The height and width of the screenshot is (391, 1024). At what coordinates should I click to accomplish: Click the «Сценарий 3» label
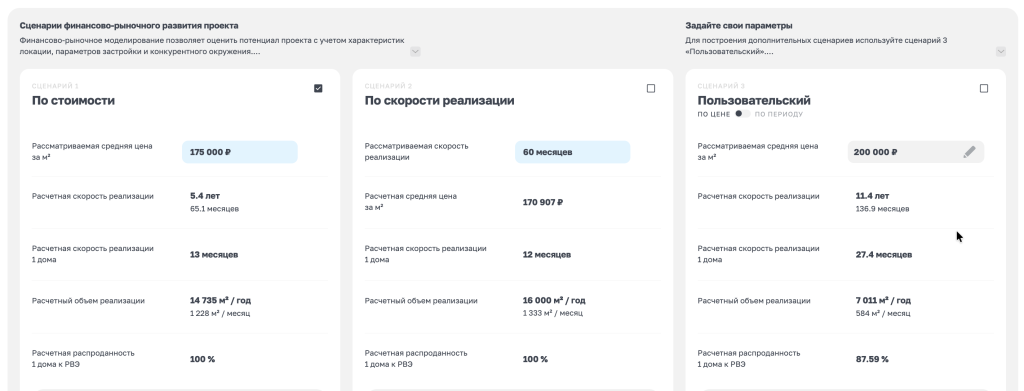tap(721, 86)
